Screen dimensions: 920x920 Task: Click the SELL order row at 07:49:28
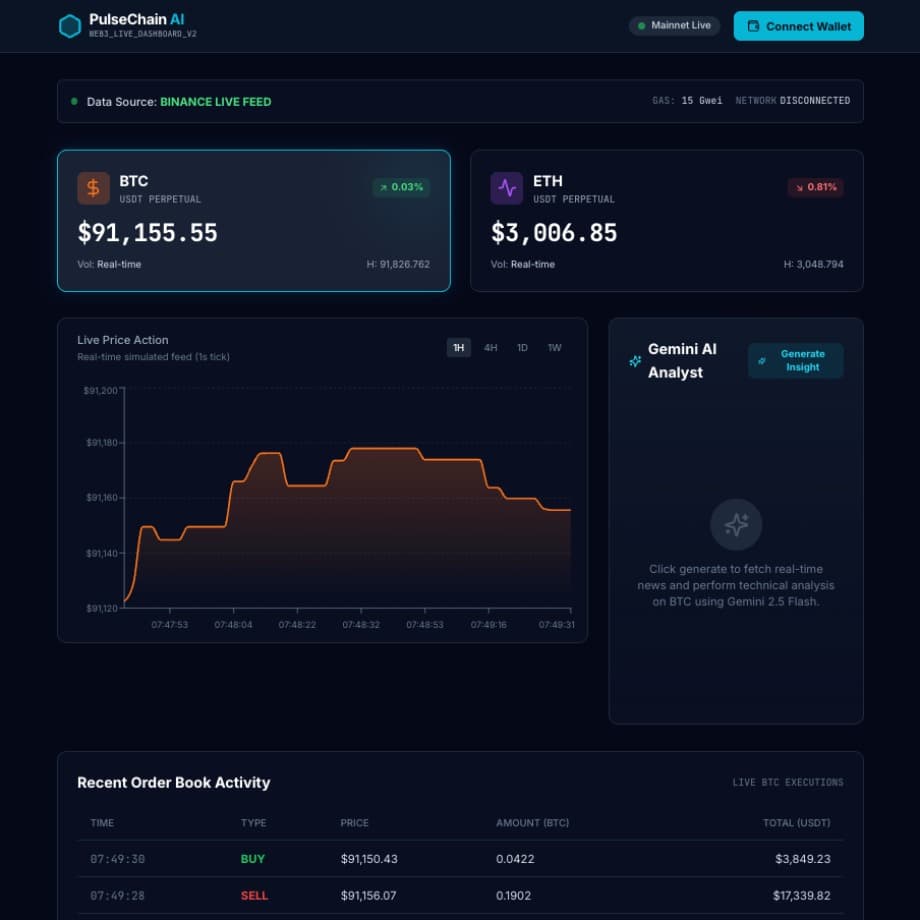pyautogui.click(x=460, y=896)
